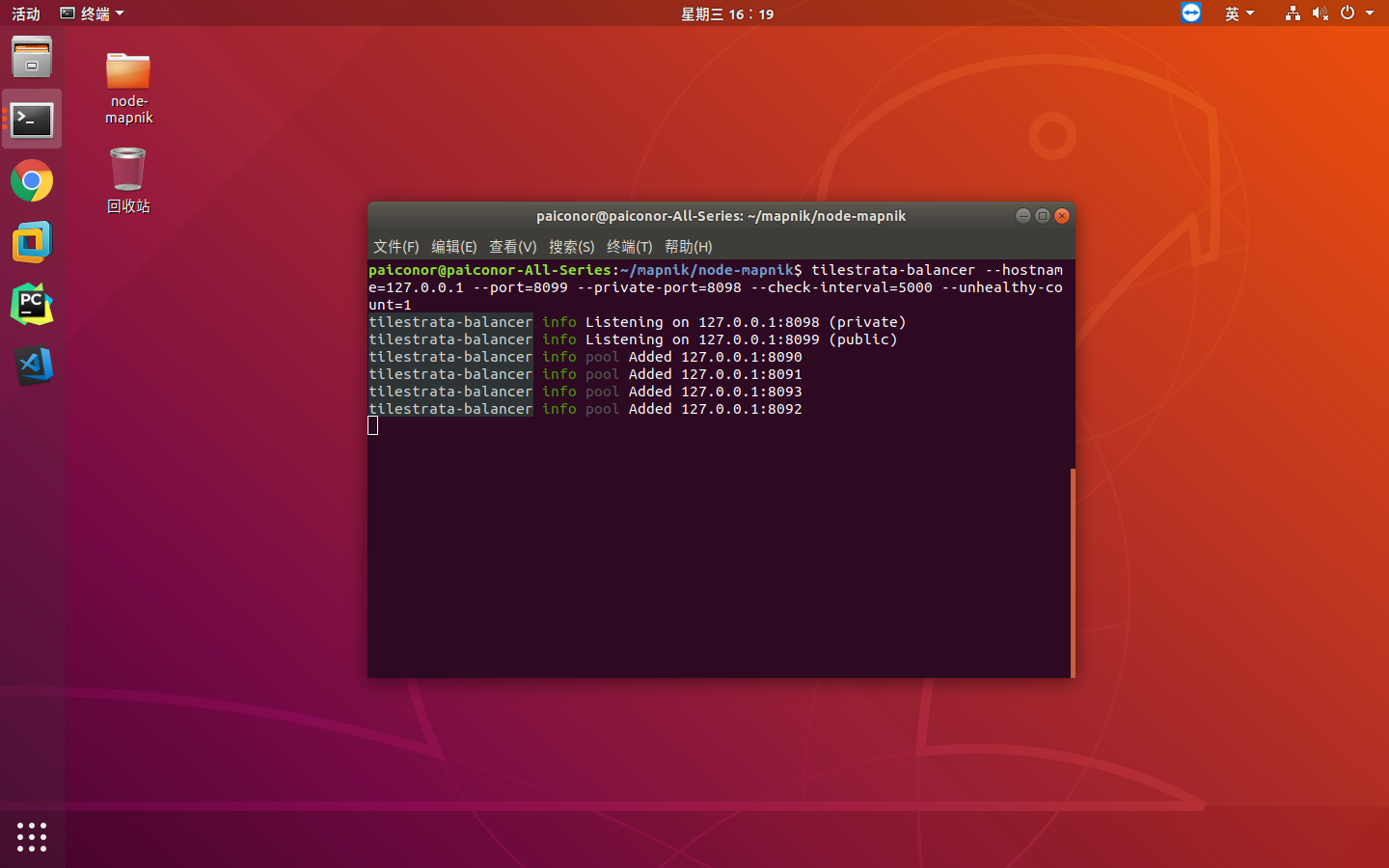Expand the 英 input method dropdown

[1239, 14]
